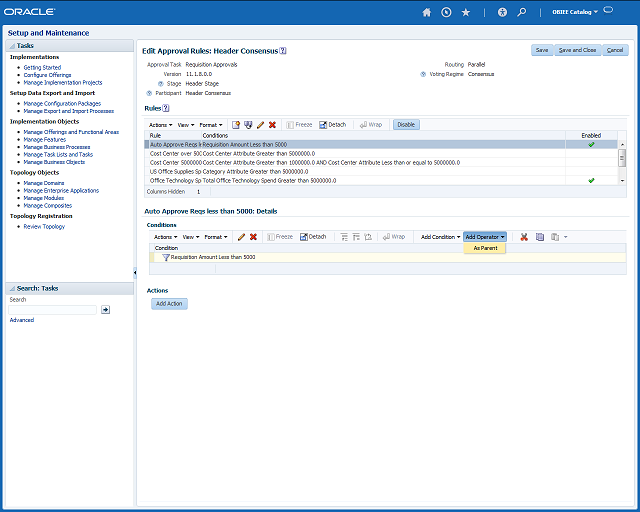
Task: Click the Stage info icon
Action: [x=161, y=84]
